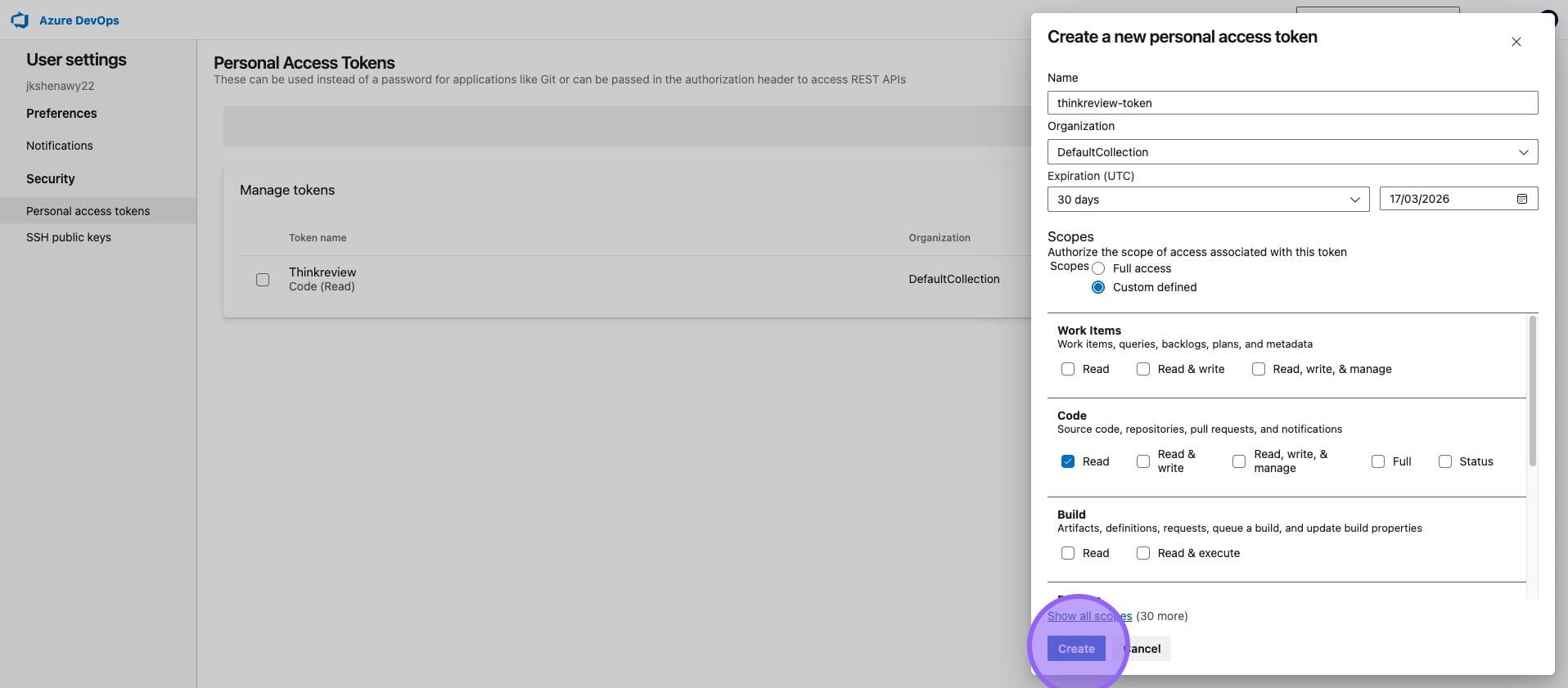This screenshot has width=1568, height=688.
Task: Click the Create button
Action: (1076, 649)
